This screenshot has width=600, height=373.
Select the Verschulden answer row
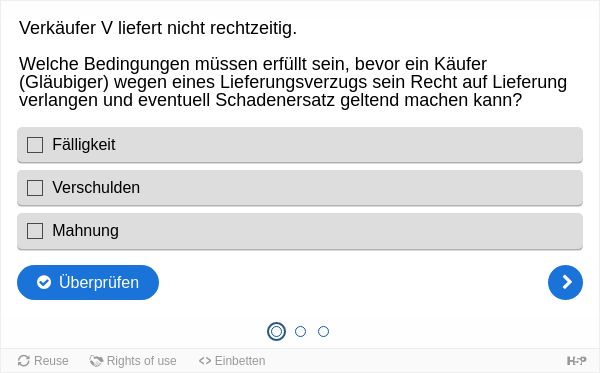(300, 188)
